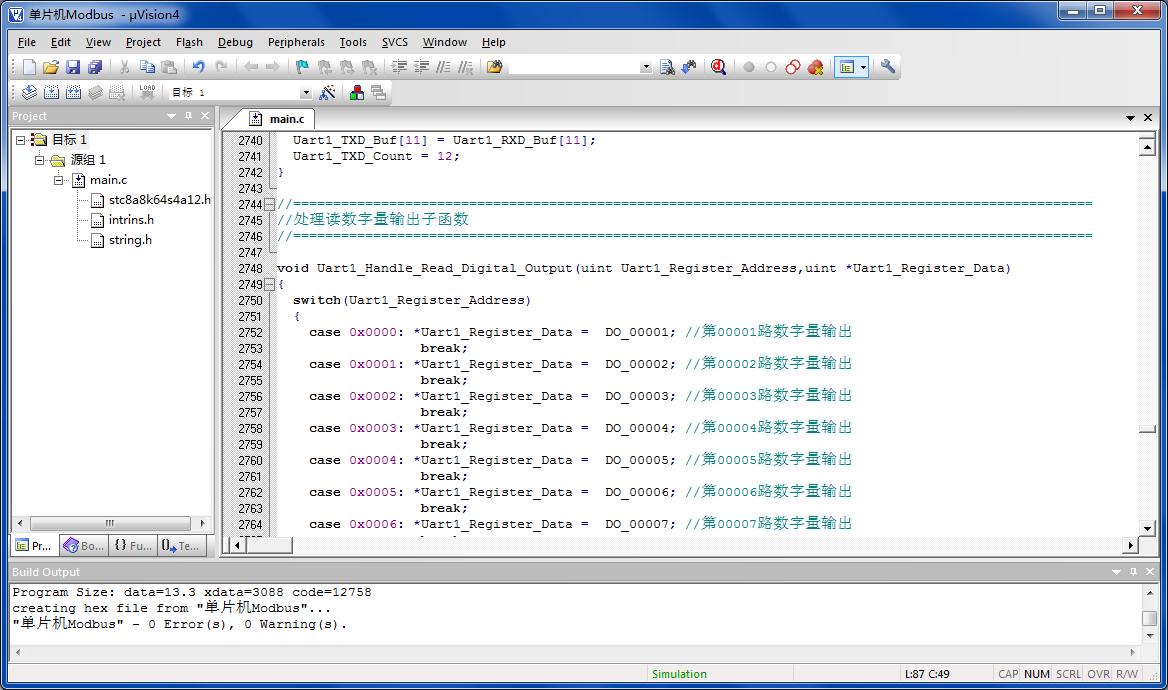The image size is (1168, 690).
Task: Switch to the Templates tab
Action: pos(181,545)
